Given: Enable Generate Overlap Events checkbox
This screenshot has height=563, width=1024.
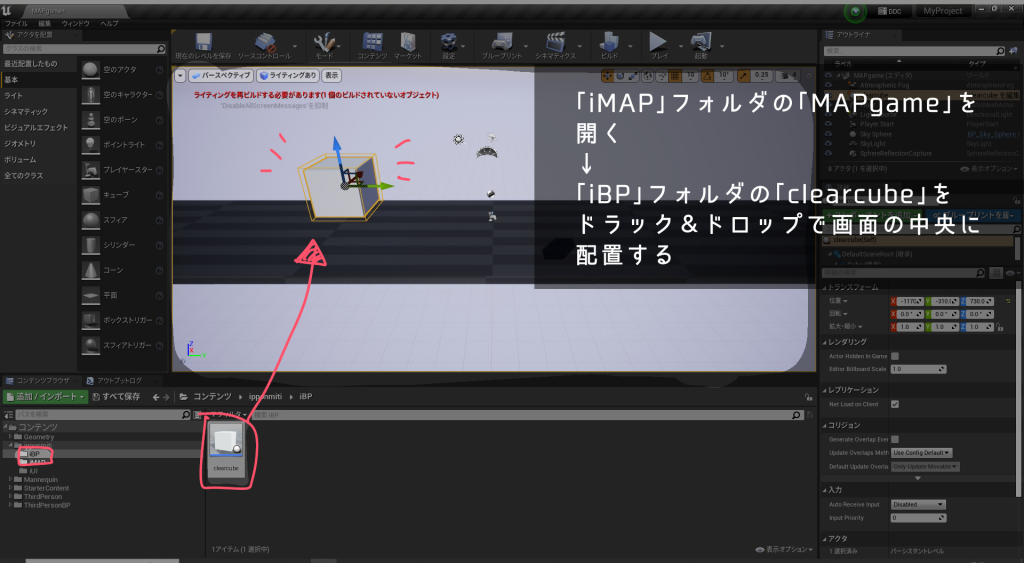Looking at the screenshot, I should coord(895,439).
